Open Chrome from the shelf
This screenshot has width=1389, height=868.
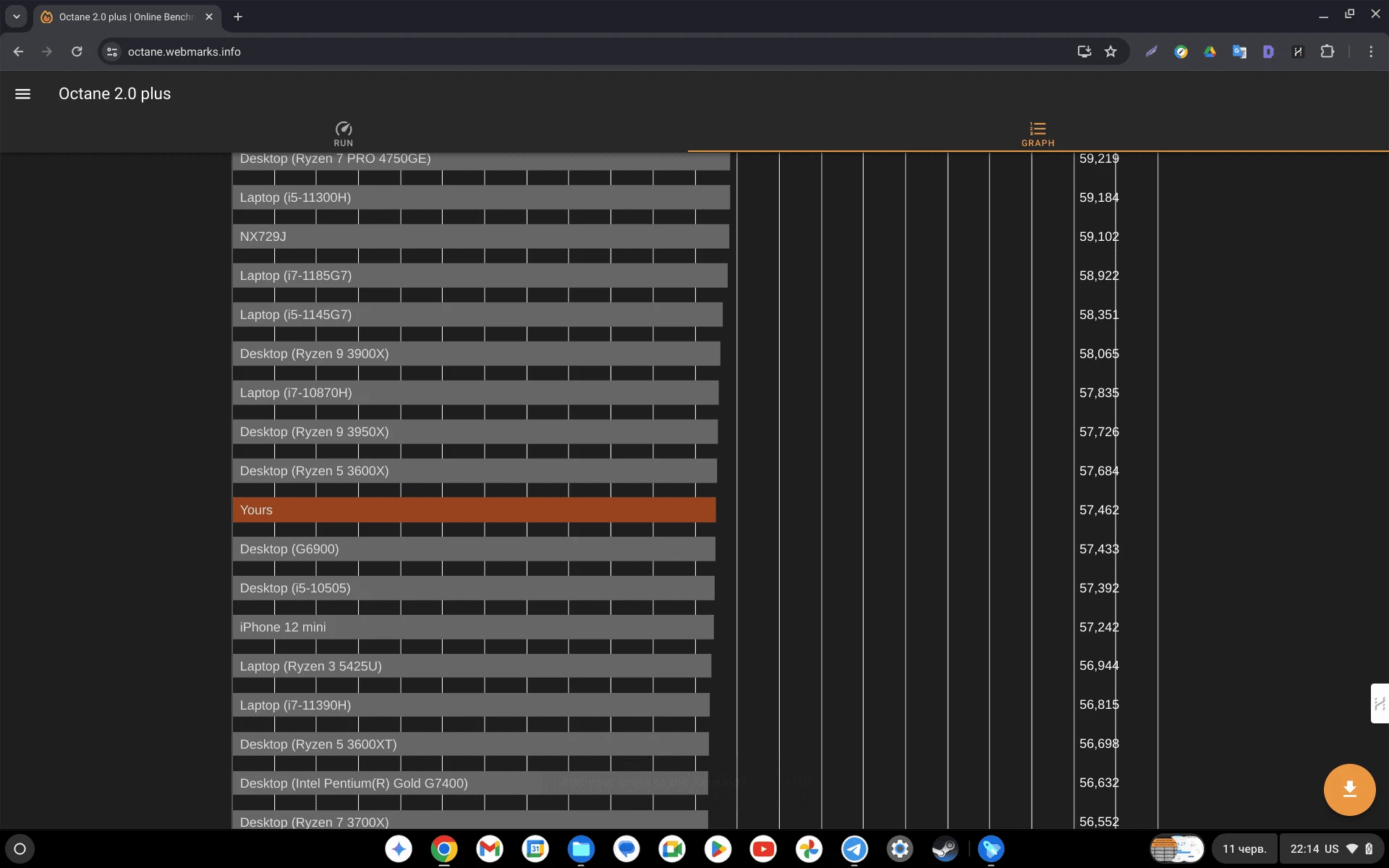coord(444,848)
